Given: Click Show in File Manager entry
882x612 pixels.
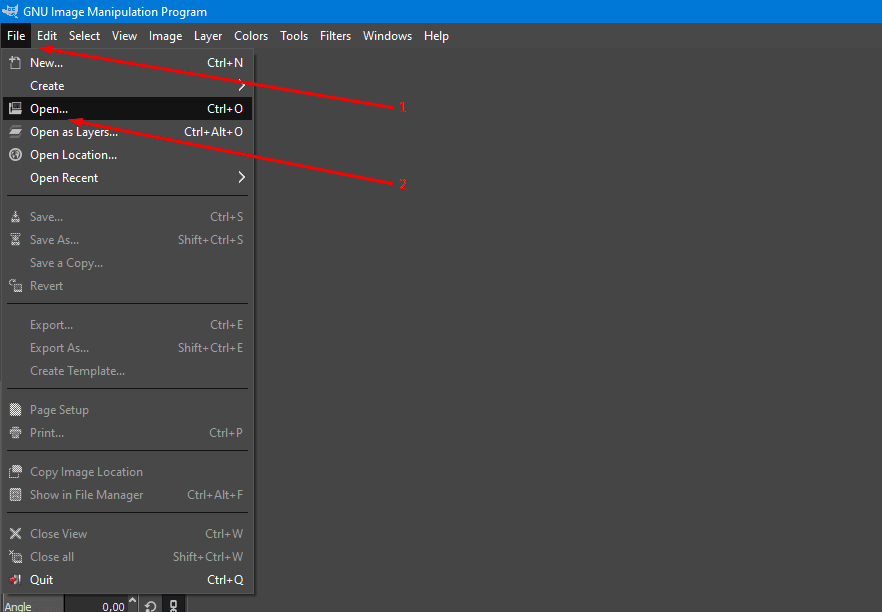Looking at the screenshot, I should pyautogui.click(x=127, y=495).
